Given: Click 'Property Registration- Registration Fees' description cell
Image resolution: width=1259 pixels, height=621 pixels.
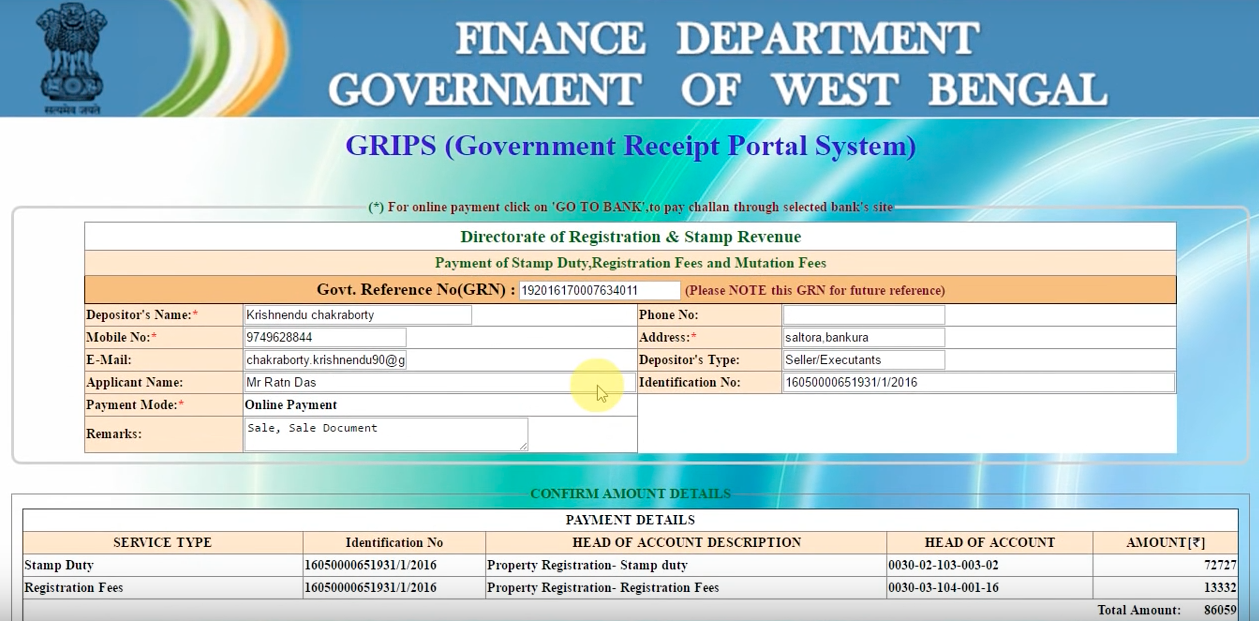Looking at the screenshot, I should point(603,588).
